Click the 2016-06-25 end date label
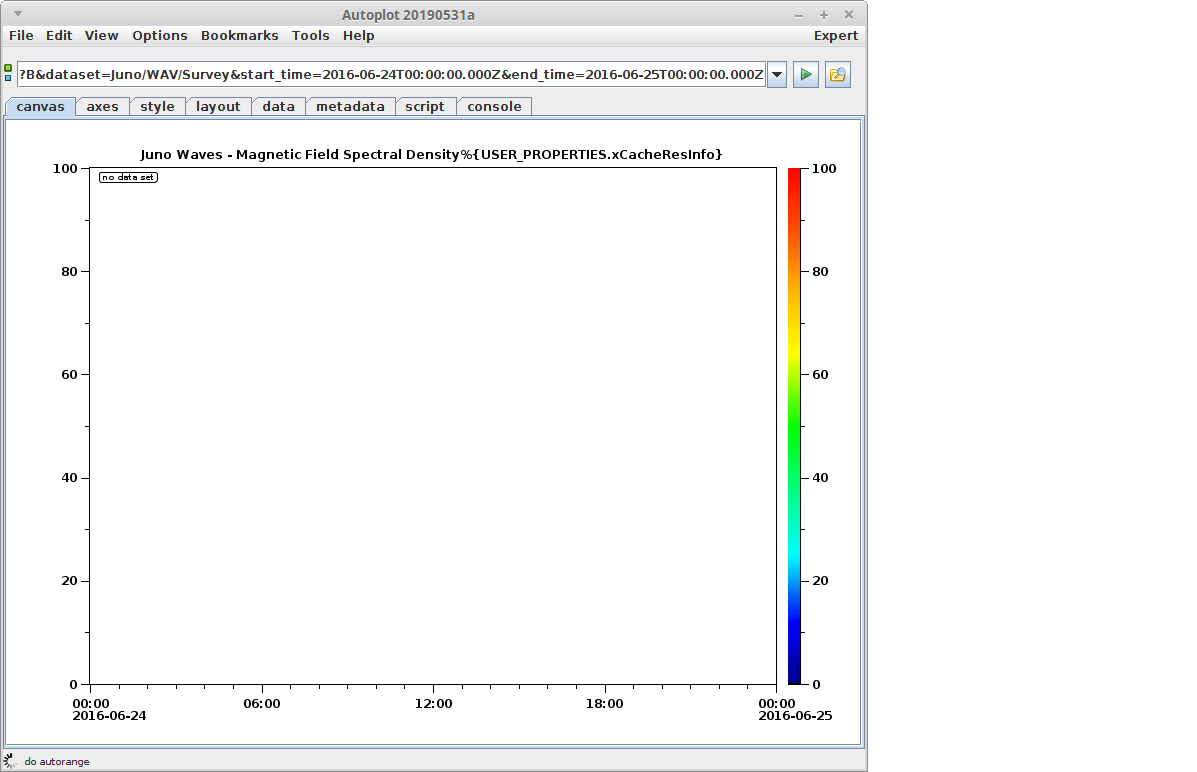Screen dimensions: 1197x772 pos(795,716)
